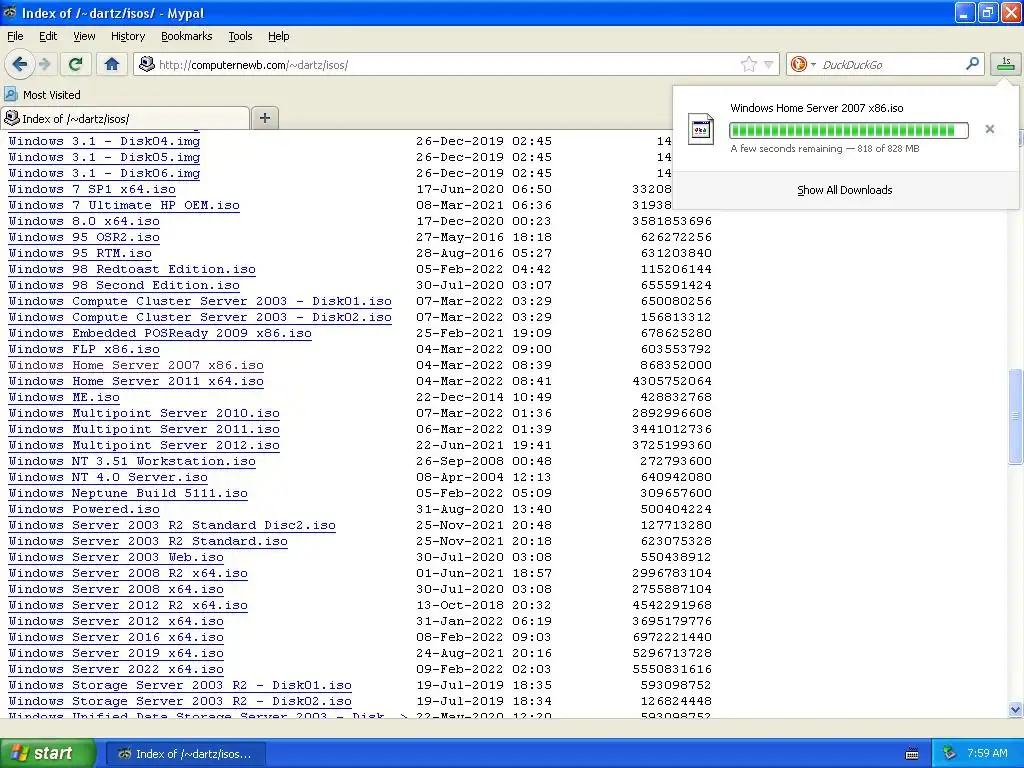1024x768 pixels.
Task: Open the Windows Start menu
Action: tap(48, 753)
